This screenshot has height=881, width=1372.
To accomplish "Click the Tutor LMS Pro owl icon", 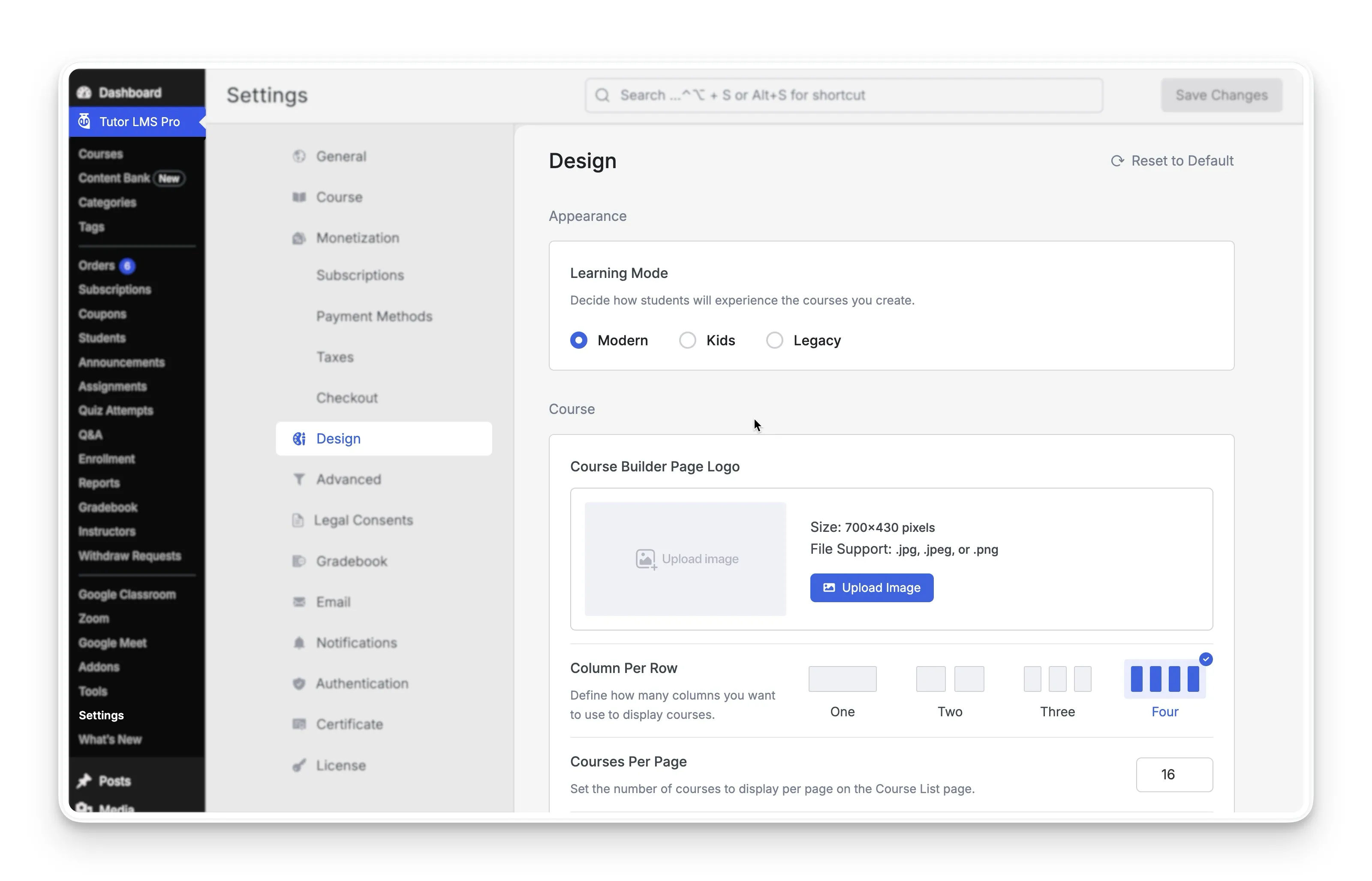I will click(x=84, y=121).
